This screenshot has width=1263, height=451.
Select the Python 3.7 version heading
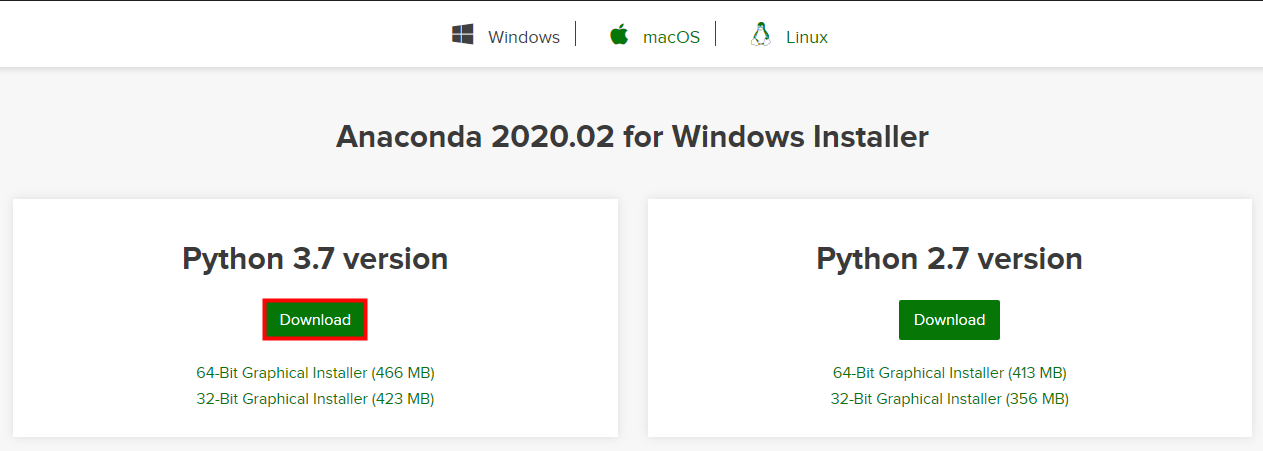(x=315, y=259)
